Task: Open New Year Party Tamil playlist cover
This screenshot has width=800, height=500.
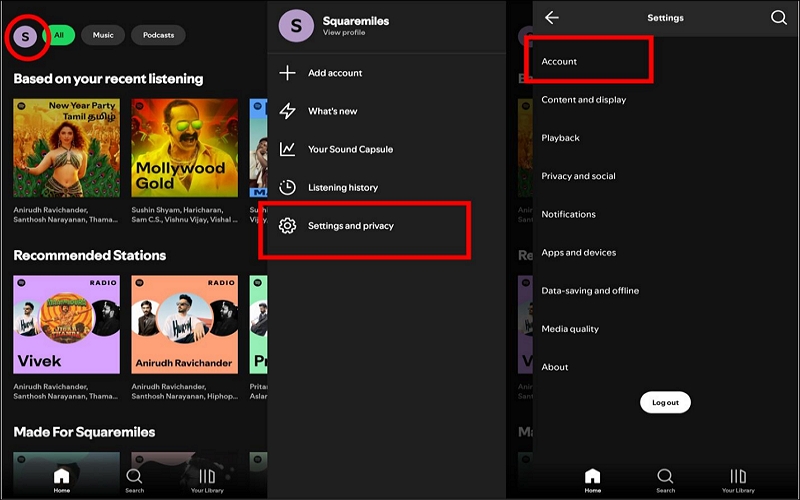Action: click(67, 148)
